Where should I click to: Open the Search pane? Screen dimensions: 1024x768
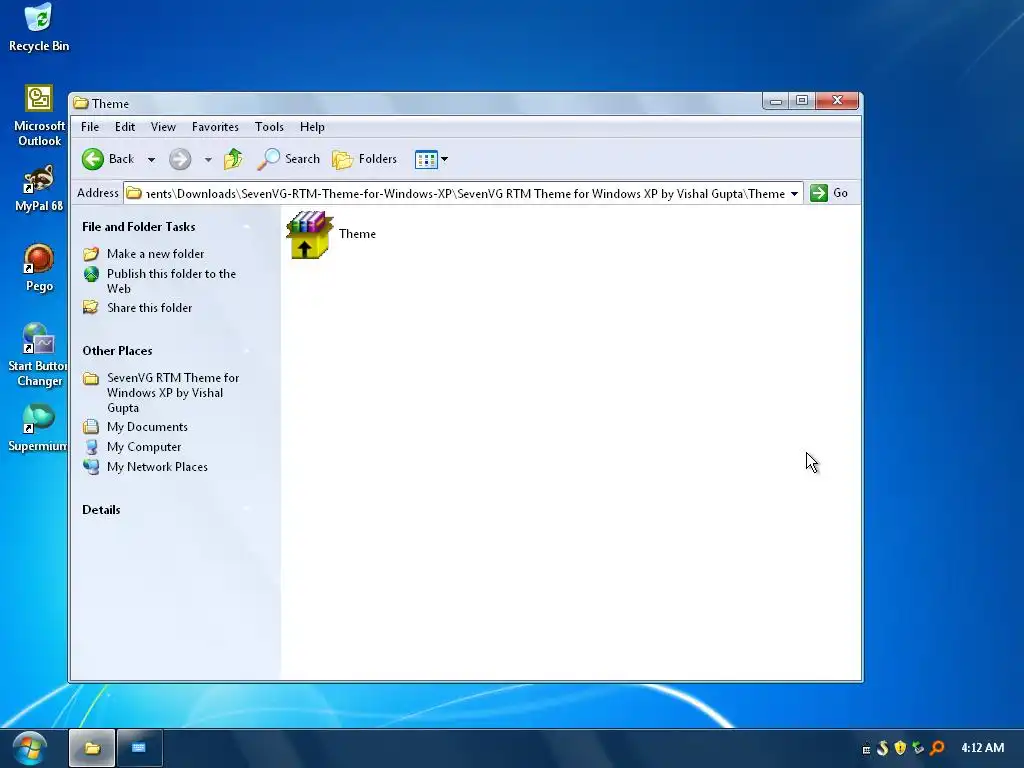coord(288,159)
